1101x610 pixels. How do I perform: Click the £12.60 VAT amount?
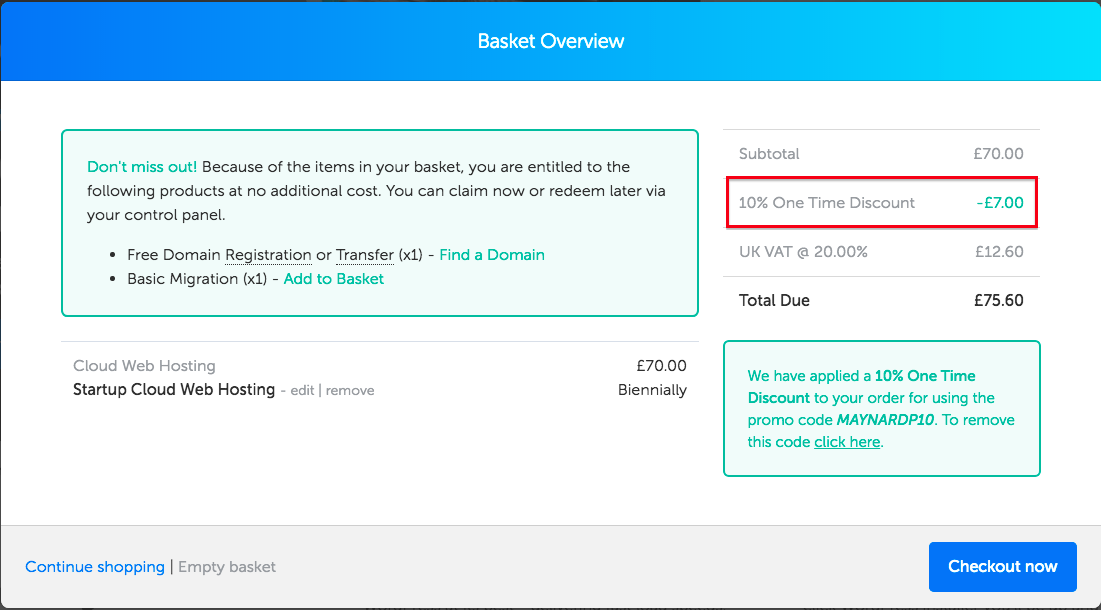999,252
